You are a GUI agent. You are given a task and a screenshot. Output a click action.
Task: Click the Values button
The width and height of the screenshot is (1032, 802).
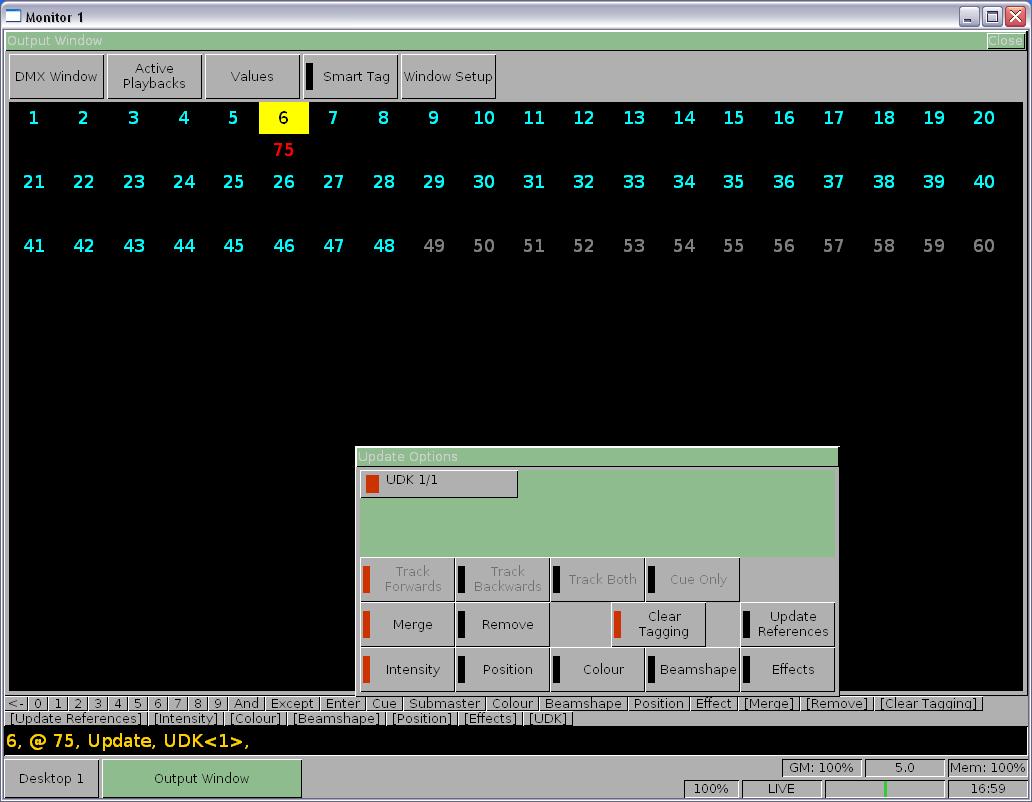252,76
